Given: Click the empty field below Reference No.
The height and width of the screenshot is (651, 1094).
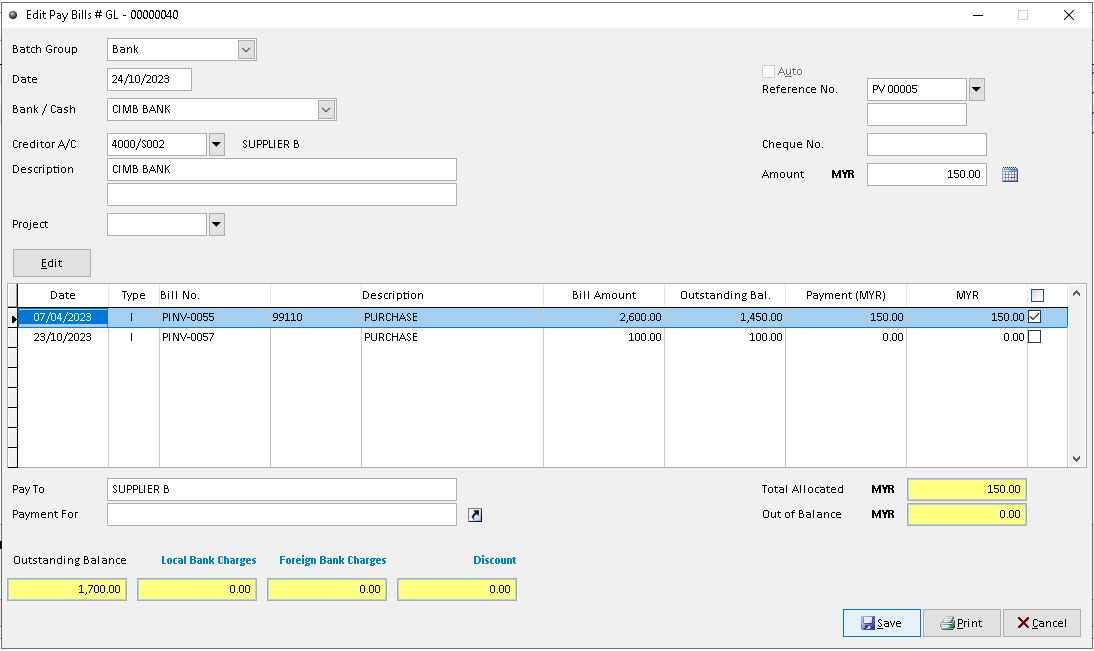Looking at the screenshot, I should pyautogui.click(x=917, y=114).
